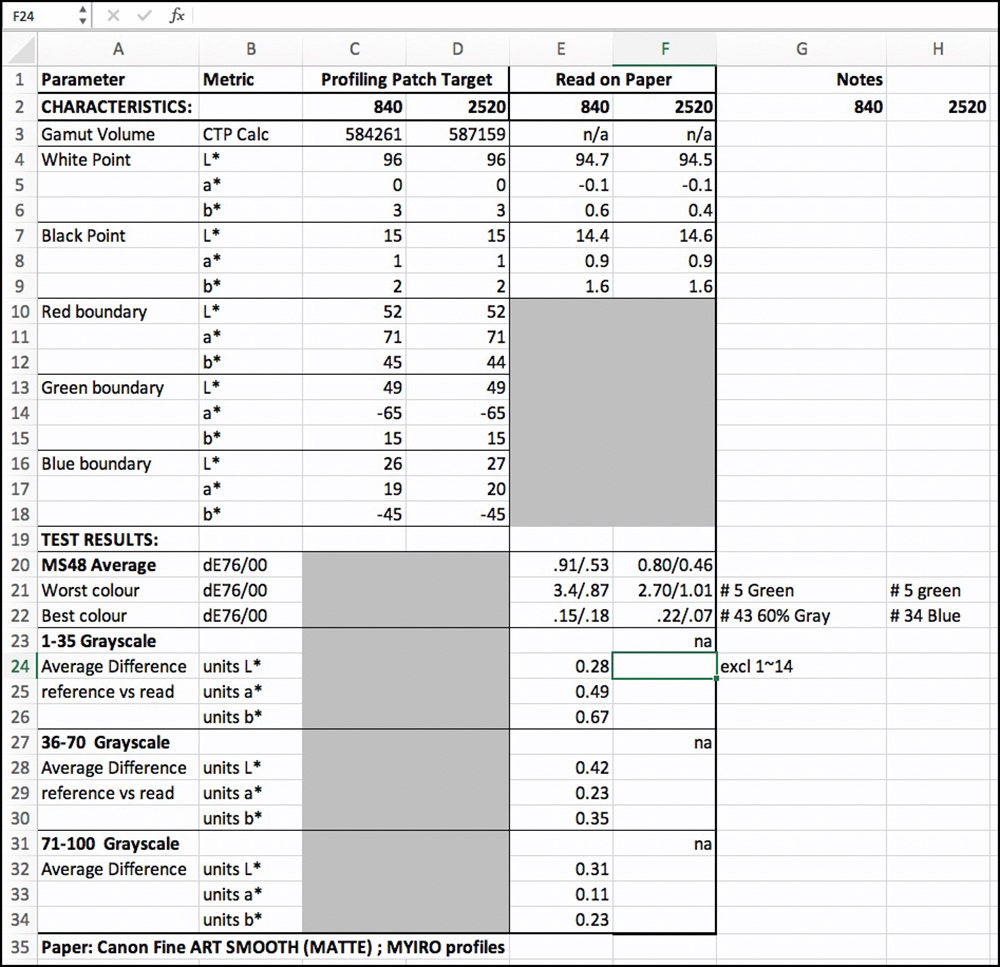Select column A by its header
The width and height of the screenshot is (1000, 967).
pos(118,49)
